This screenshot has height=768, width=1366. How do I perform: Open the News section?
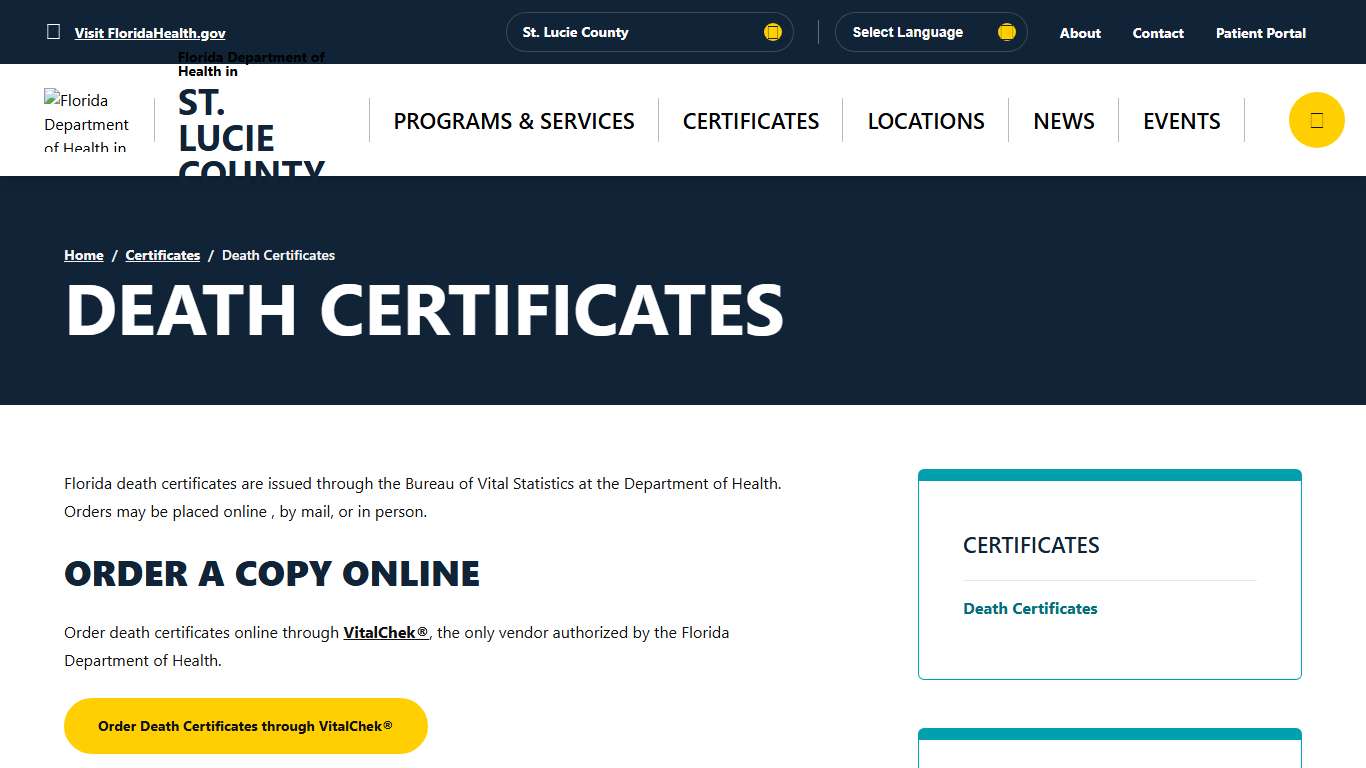(1063, 120)
